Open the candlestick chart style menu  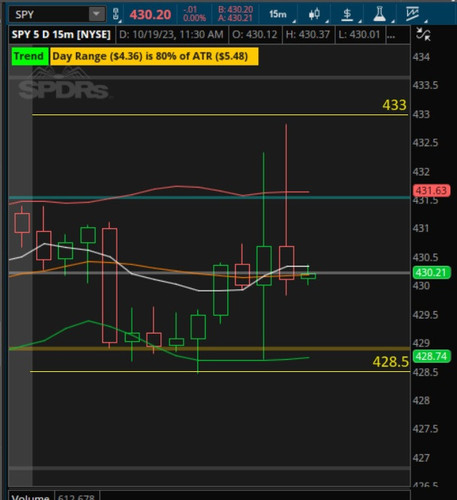(314, 14)
